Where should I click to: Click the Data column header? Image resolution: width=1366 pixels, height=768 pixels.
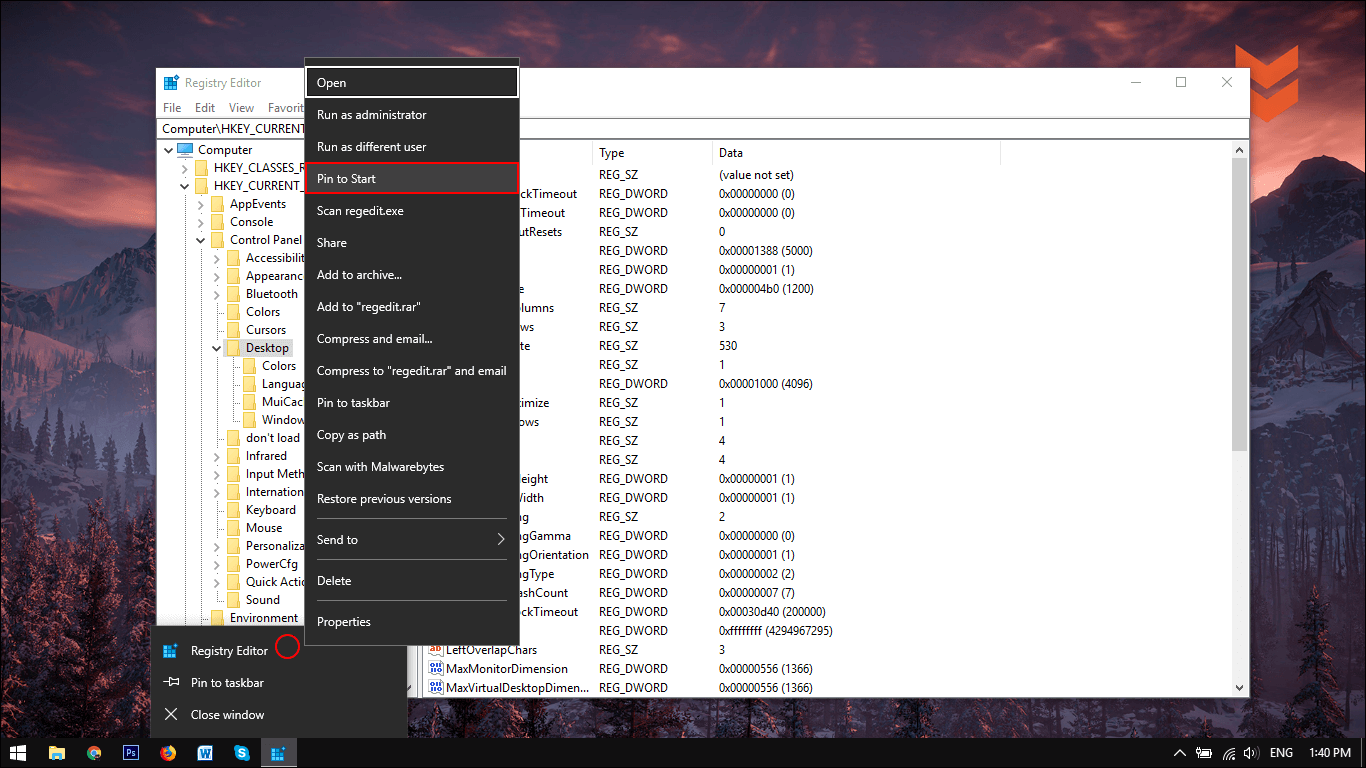[x=856, y=153]
